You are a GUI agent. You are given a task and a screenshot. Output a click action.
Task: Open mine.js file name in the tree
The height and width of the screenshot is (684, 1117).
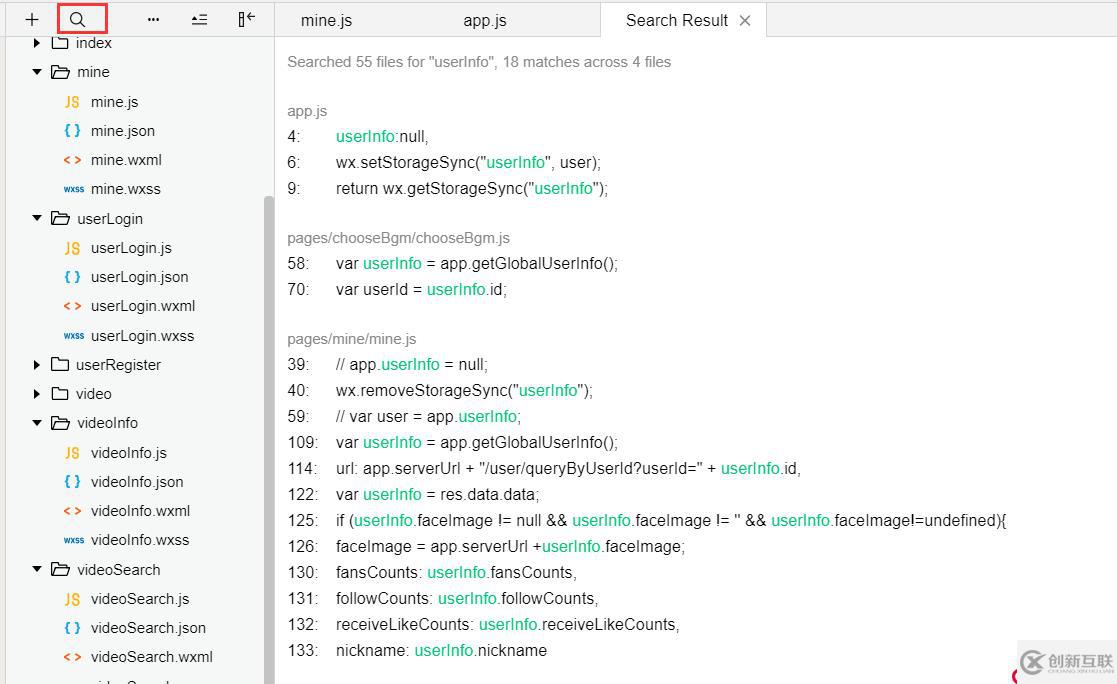point(114,102)
